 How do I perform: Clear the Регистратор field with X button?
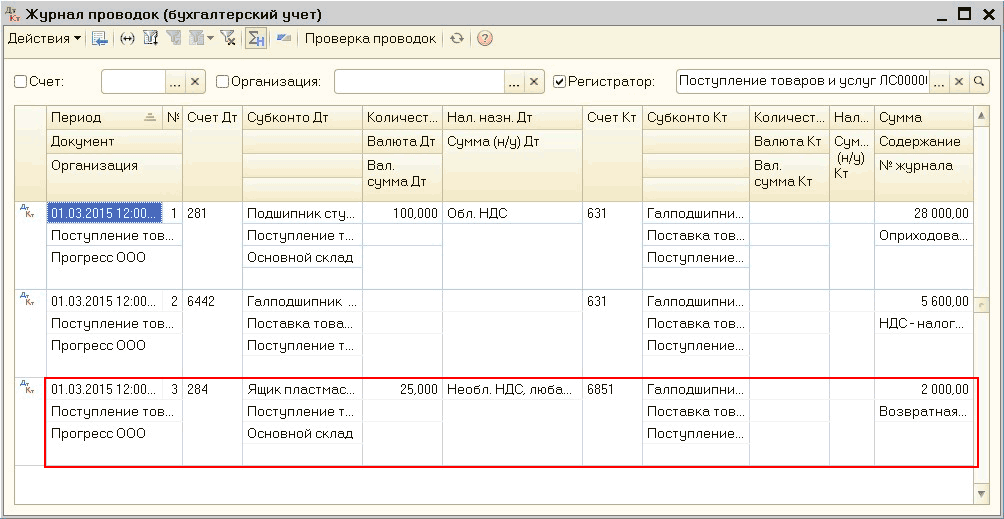[959, 81]
